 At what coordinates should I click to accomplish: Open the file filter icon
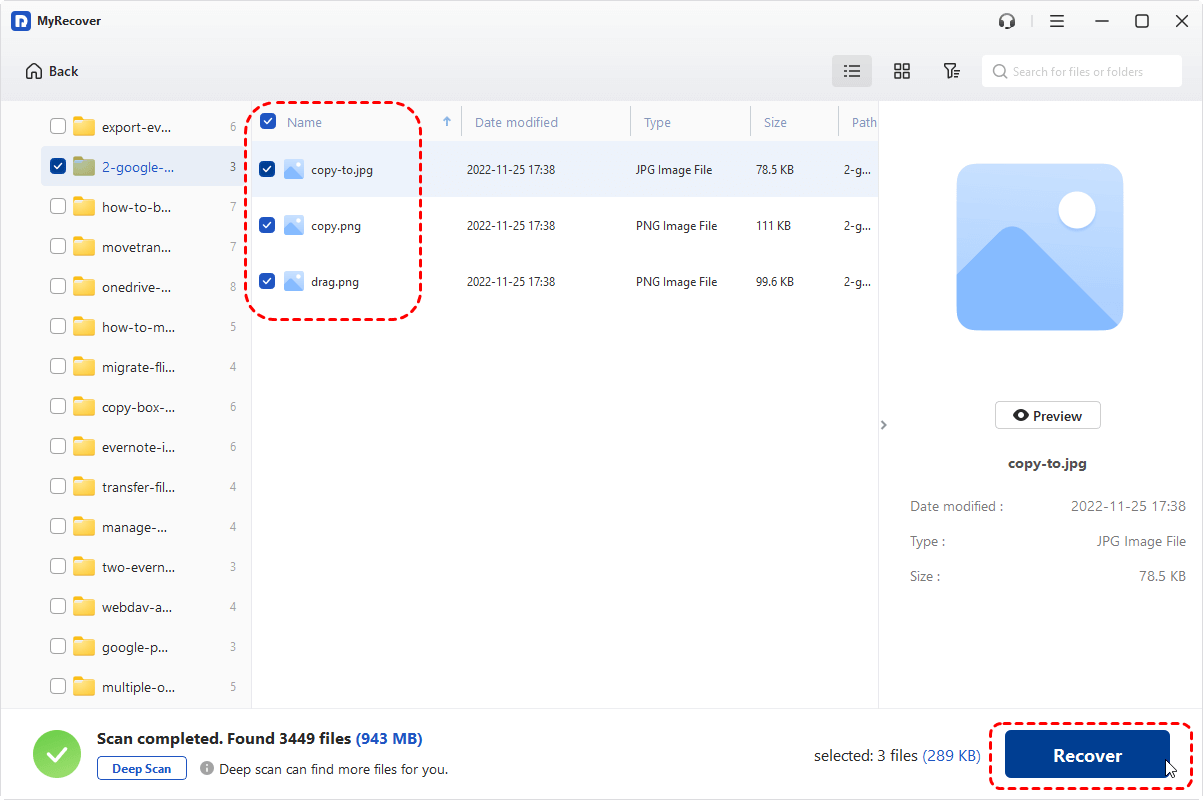(x=951, y=71)
